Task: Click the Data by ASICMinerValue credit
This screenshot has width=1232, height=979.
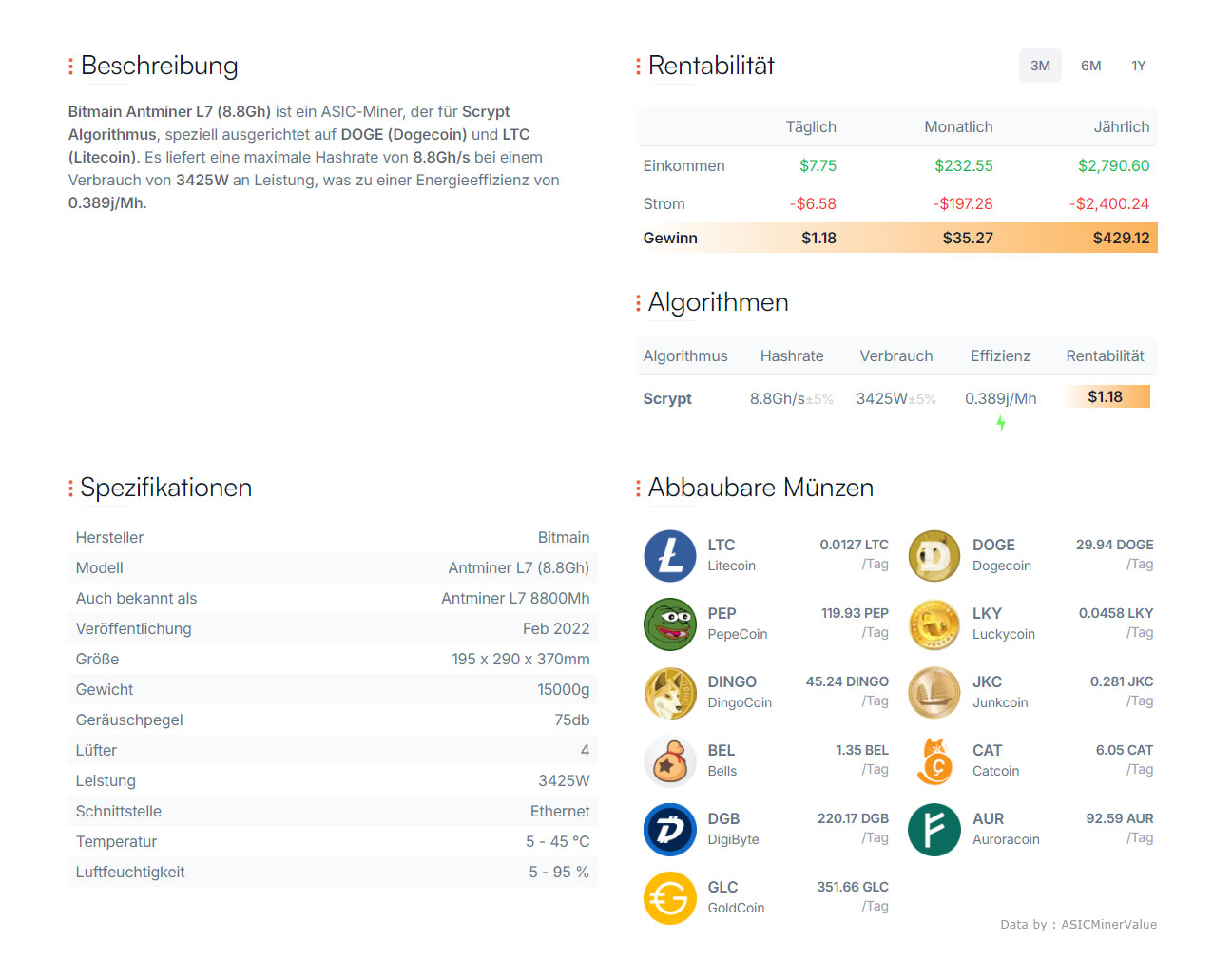Action: click(x=1078, y=924)
